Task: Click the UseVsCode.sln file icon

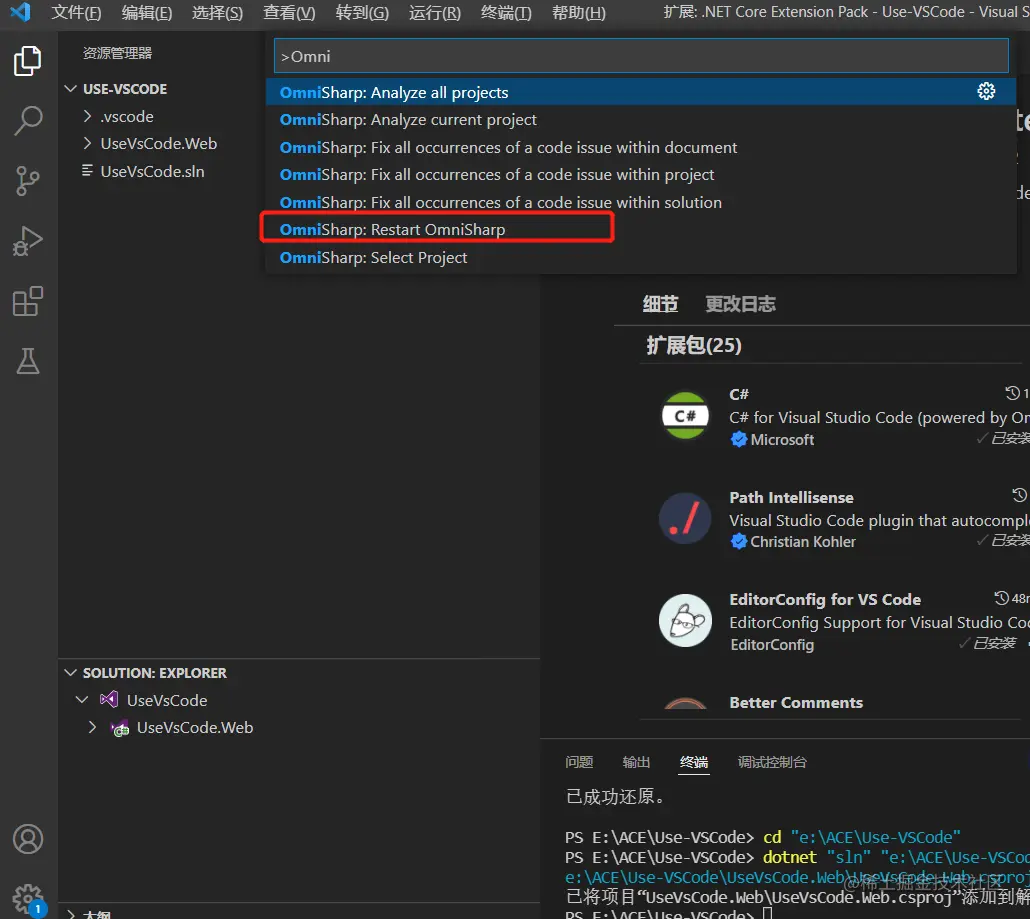Action: click(x=87, y=171)
